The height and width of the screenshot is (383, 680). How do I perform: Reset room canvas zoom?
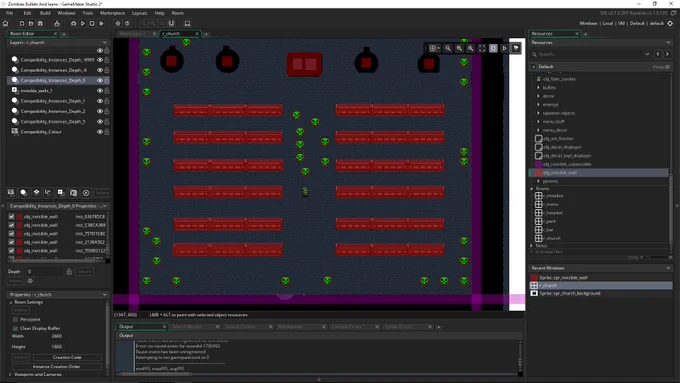click(x=459, y=48)
